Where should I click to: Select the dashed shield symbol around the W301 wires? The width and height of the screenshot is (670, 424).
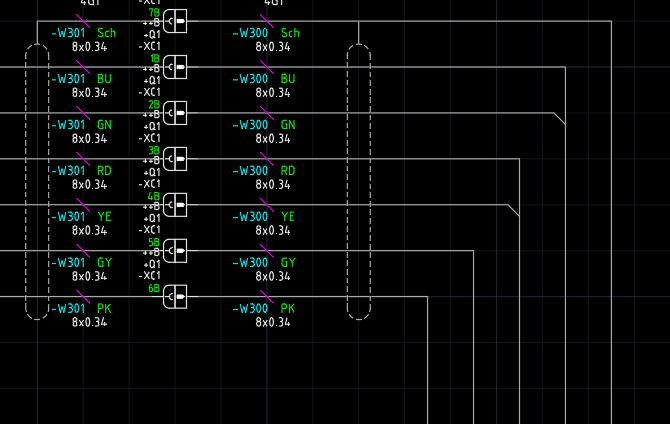37,182
